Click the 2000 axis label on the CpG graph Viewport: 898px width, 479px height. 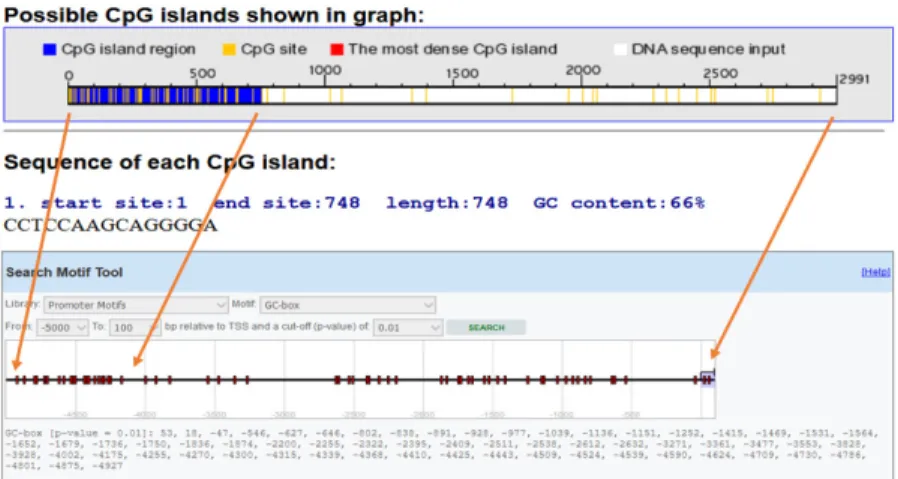point(583,70)
